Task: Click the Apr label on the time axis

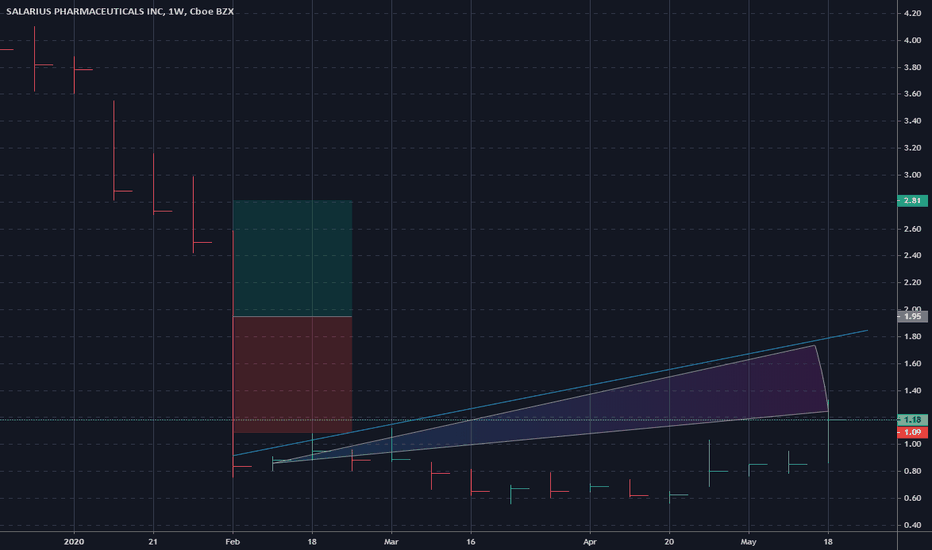Action: click(x=590, y=542)
